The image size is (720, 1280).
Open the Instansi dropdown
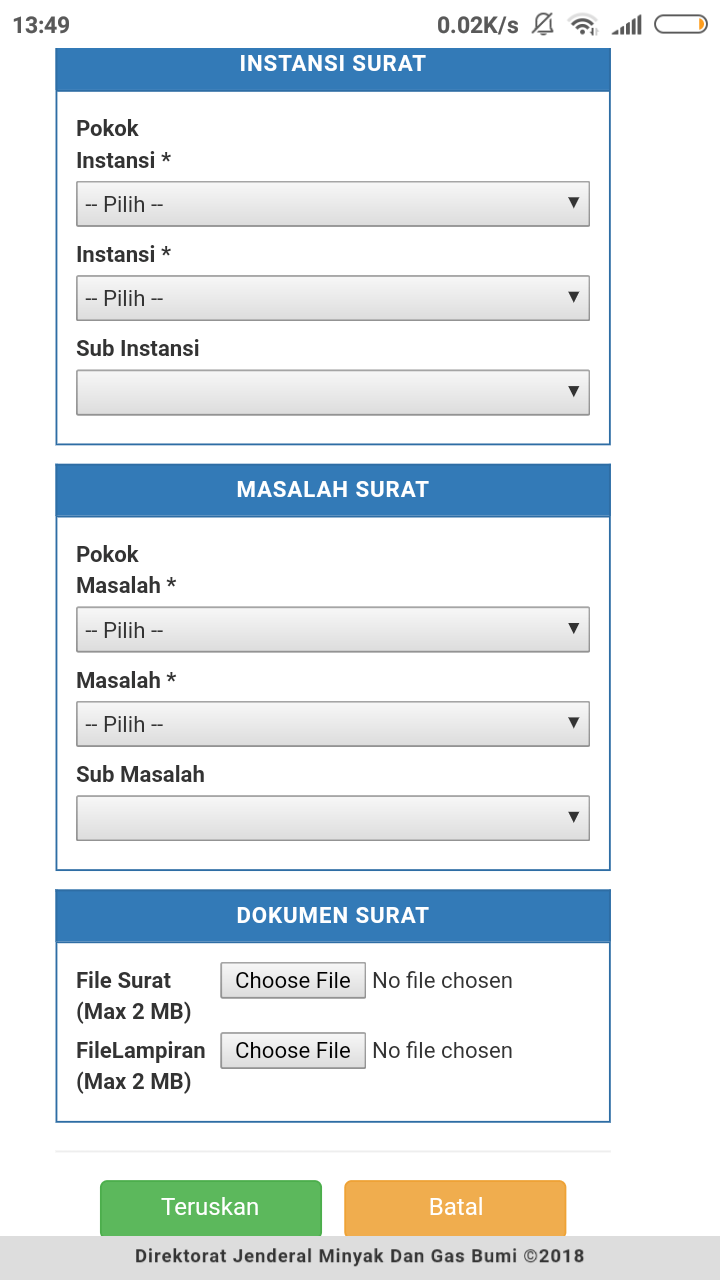(332, 298)
